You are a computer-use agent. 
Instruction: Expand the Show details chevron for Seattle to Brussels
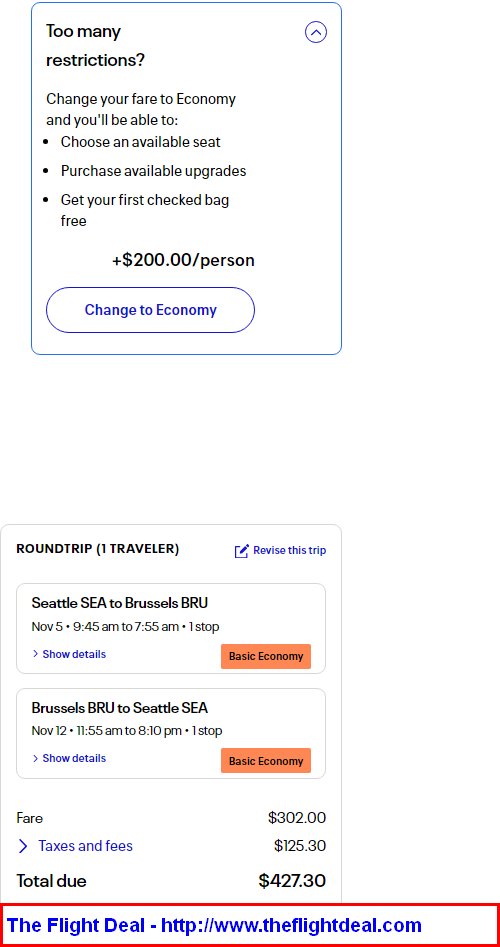click(x=36, y=654)
